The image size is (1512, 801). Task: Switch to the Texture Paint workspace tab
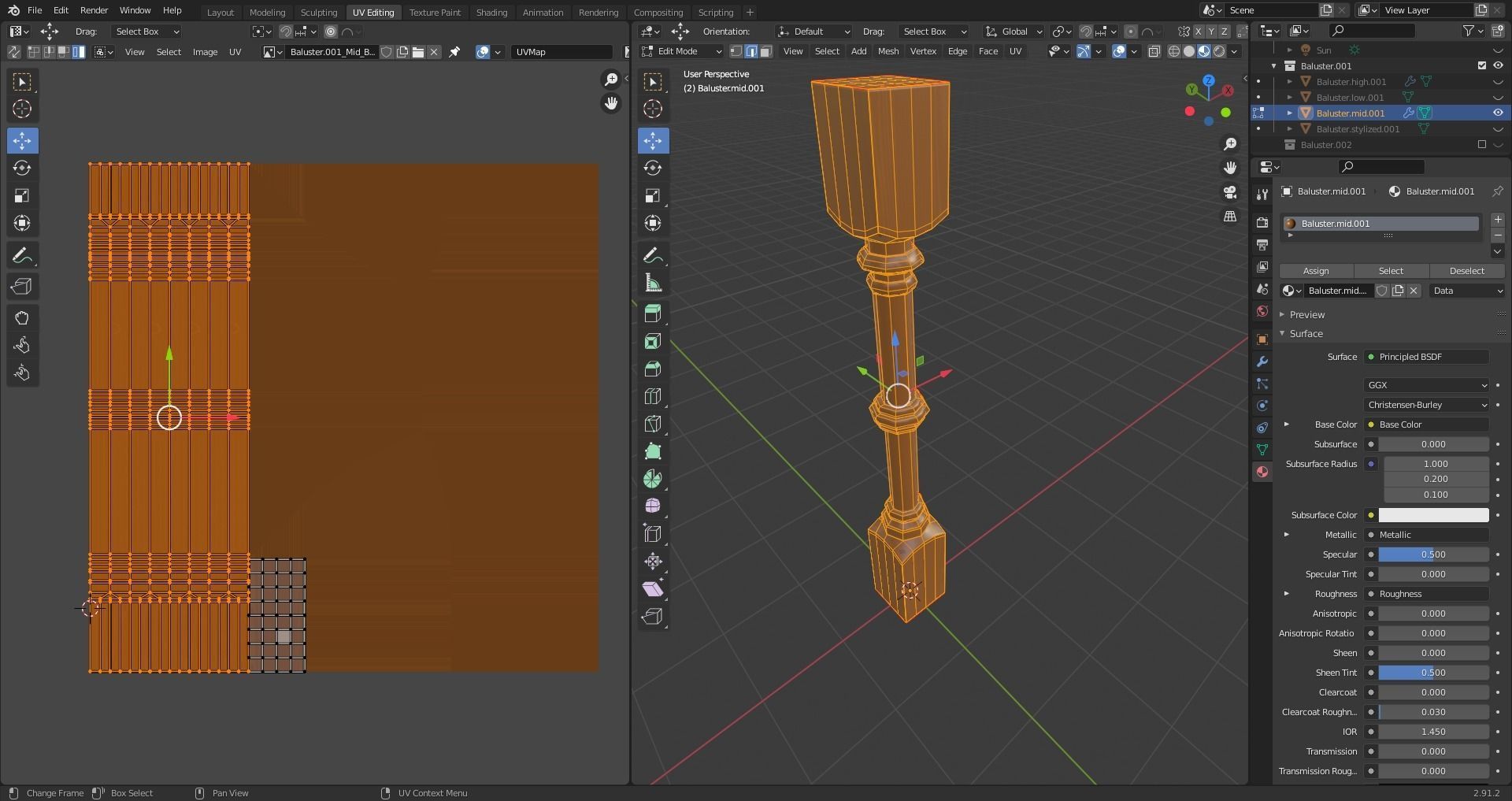pyautogui.click(x=435, y=12)
